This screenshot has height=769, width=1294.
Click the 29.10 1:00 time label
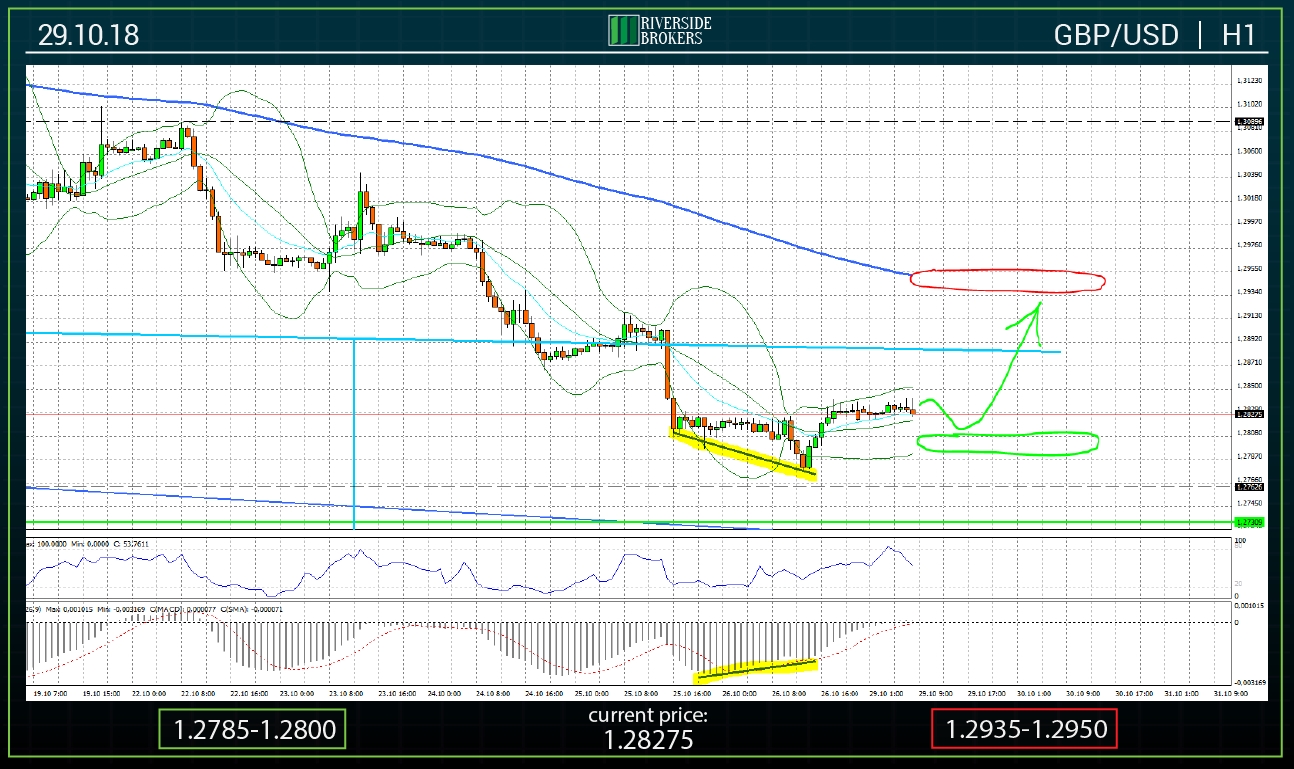coord(887,692)
